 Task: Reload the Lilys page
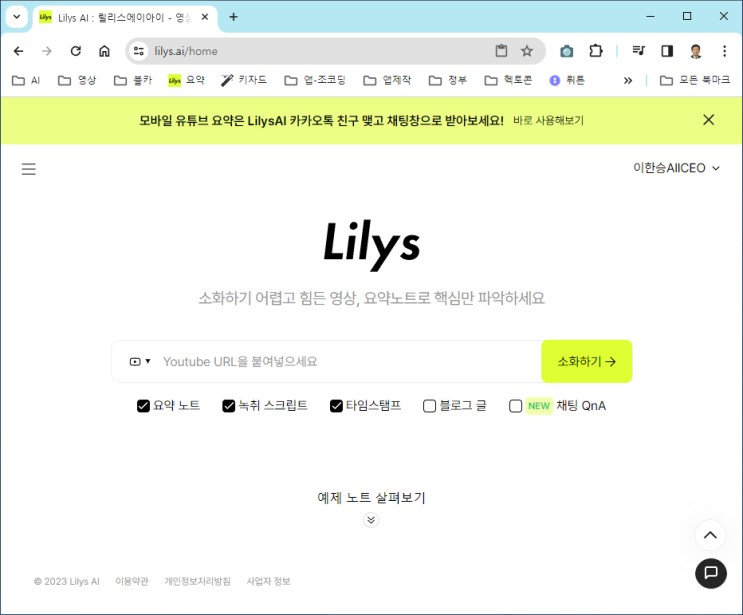76,51
